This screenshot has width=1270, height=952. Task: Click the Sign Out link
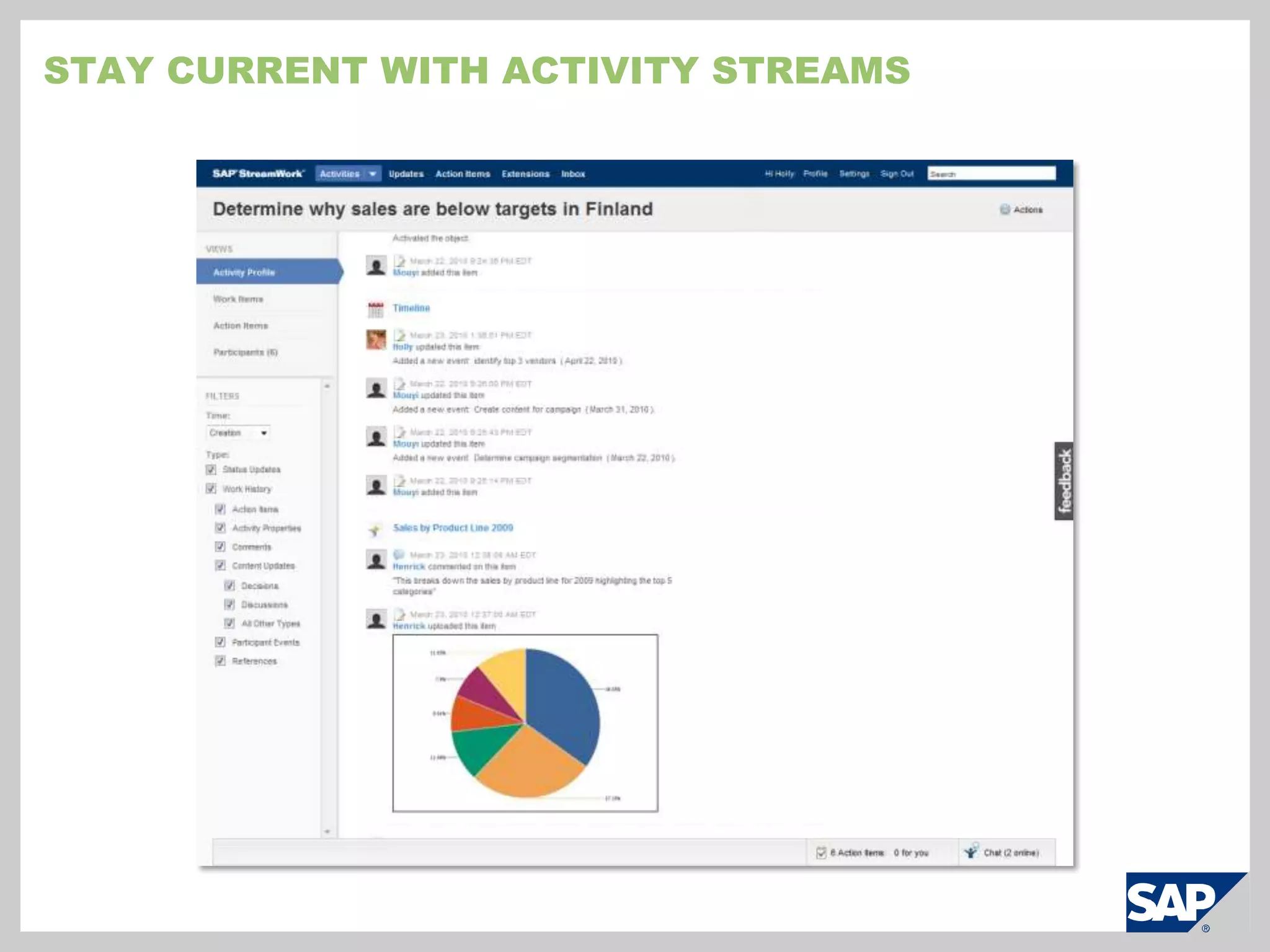coord(897,174)
